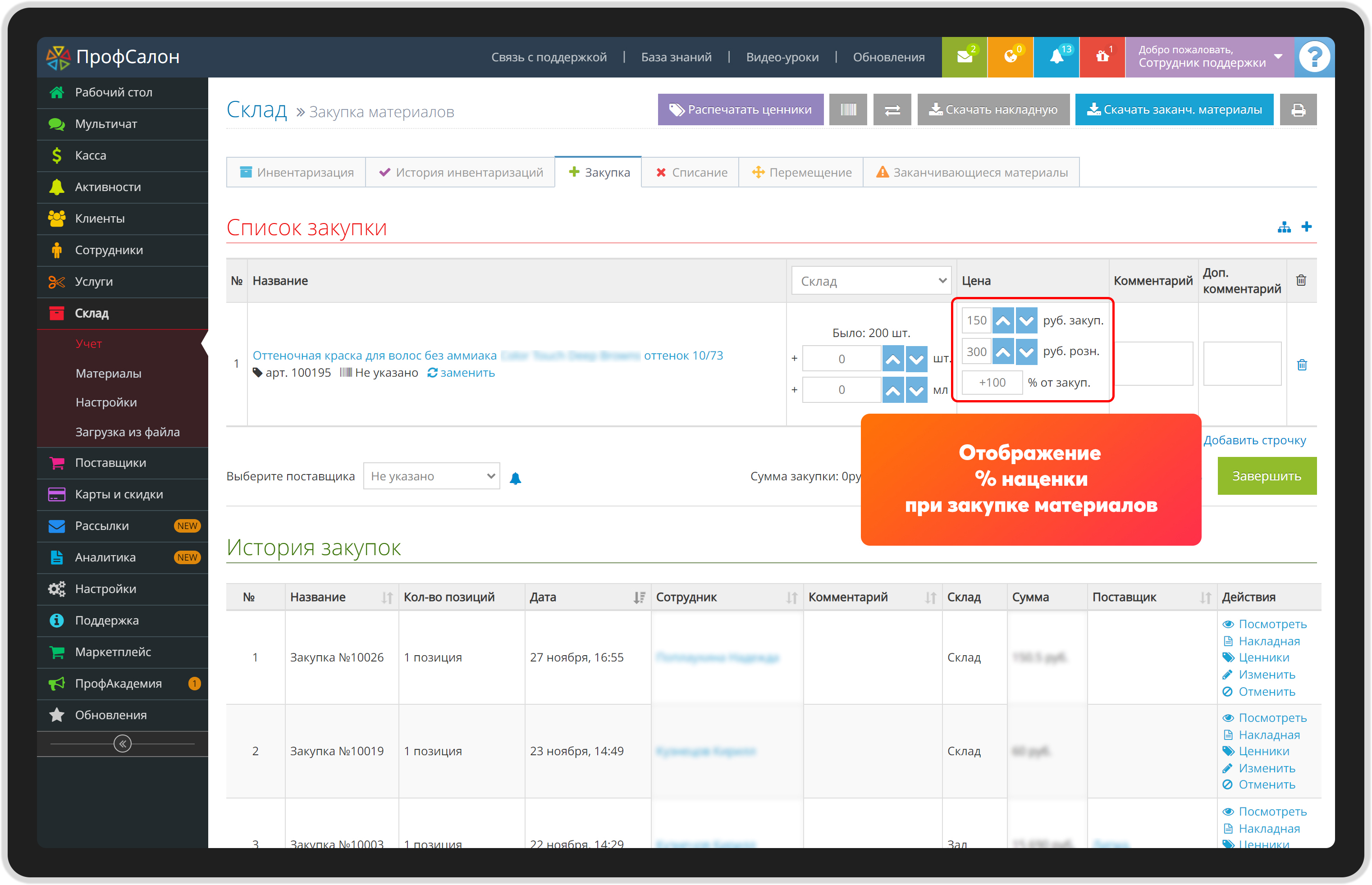The height and width of the screenshot is (885, 1372).
Task: Increase the retail price 300 with up arrow
Action: pos(1003,351)
